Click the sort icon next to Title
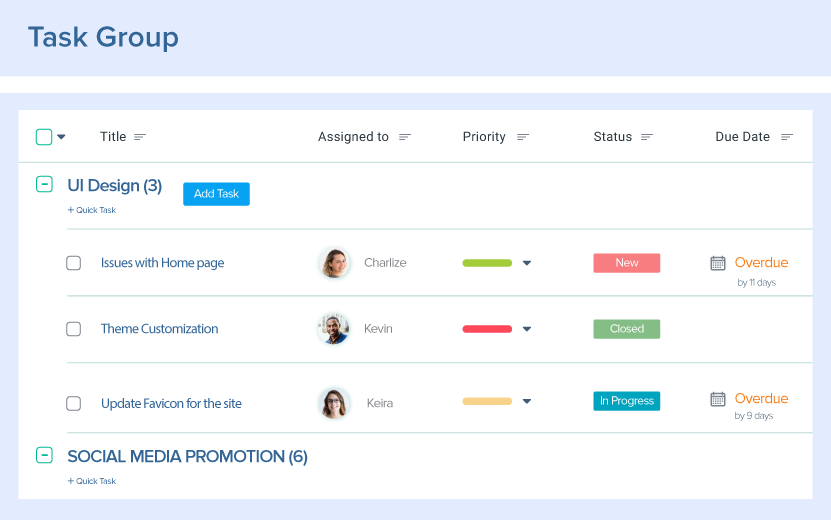Screen dimensions: 831x520 (140, 137)
